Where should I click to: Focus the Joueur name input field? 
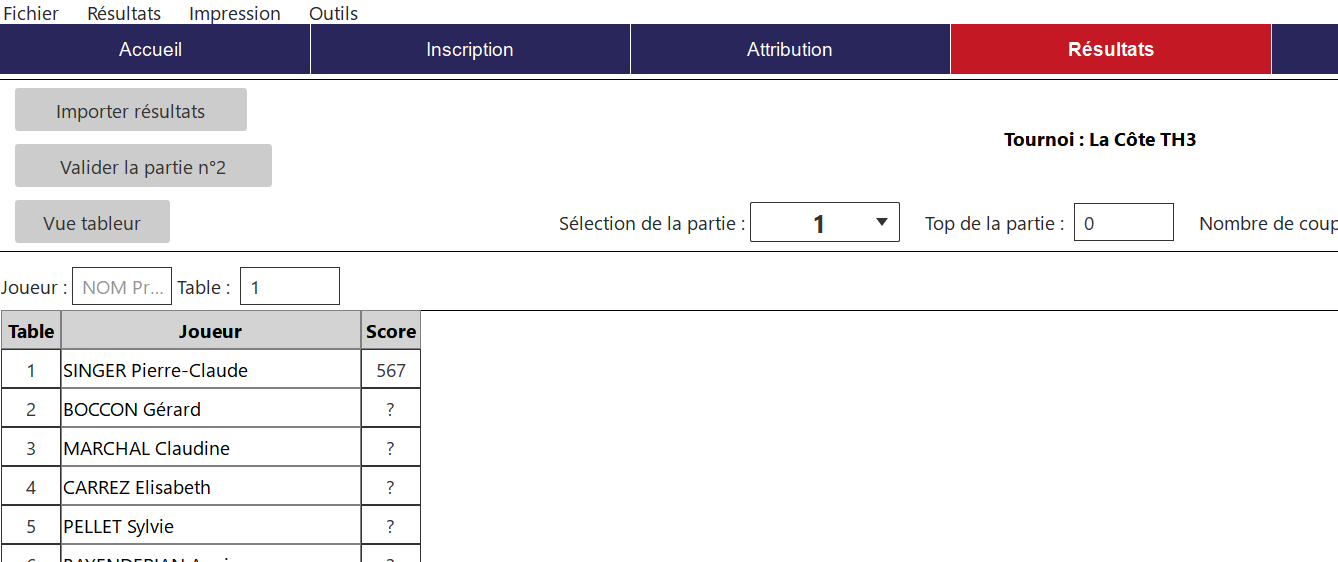pyautogui.click(x=122, y=287)
